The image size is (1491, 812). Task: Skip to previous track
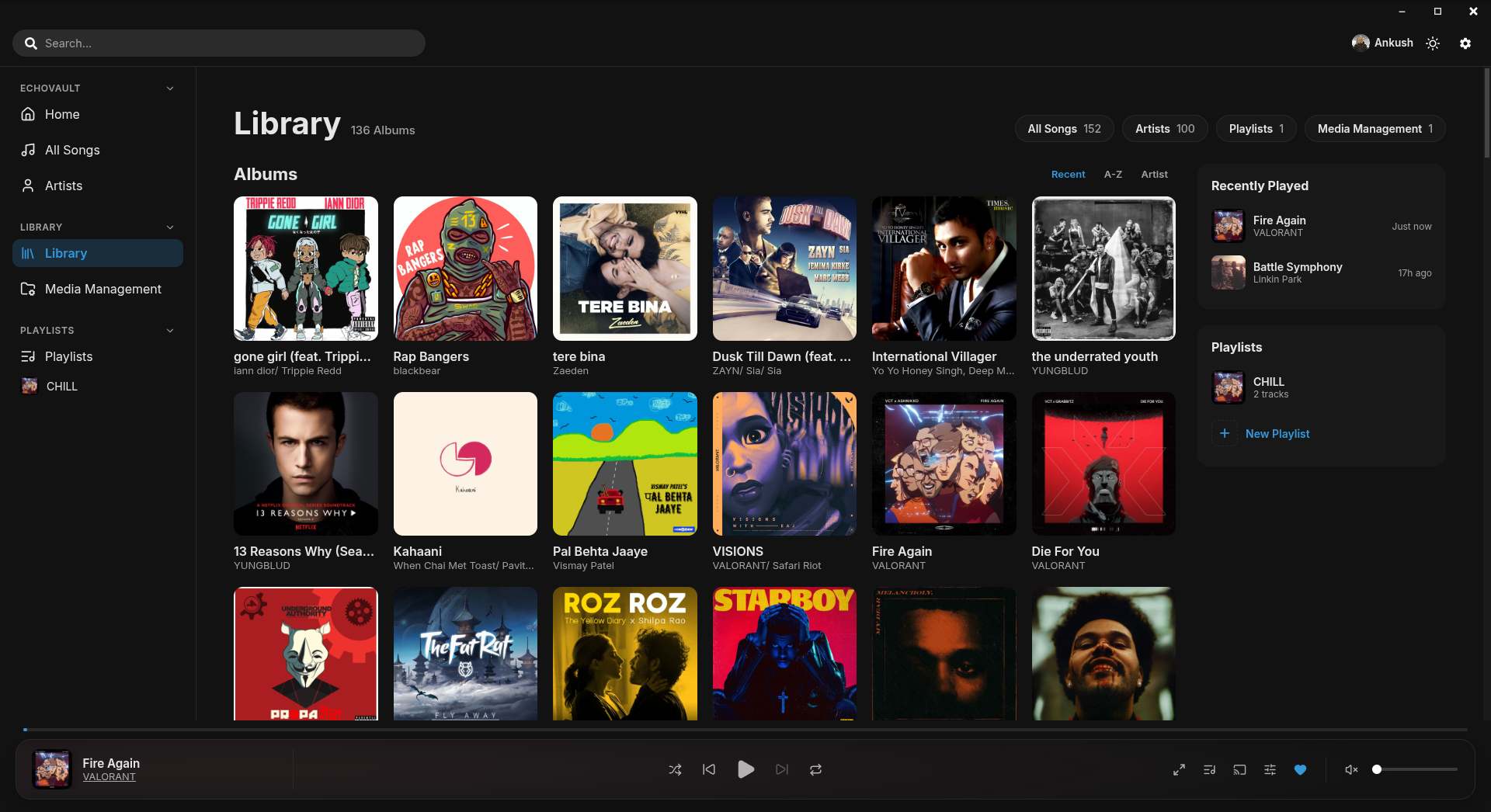click(709, 769)
